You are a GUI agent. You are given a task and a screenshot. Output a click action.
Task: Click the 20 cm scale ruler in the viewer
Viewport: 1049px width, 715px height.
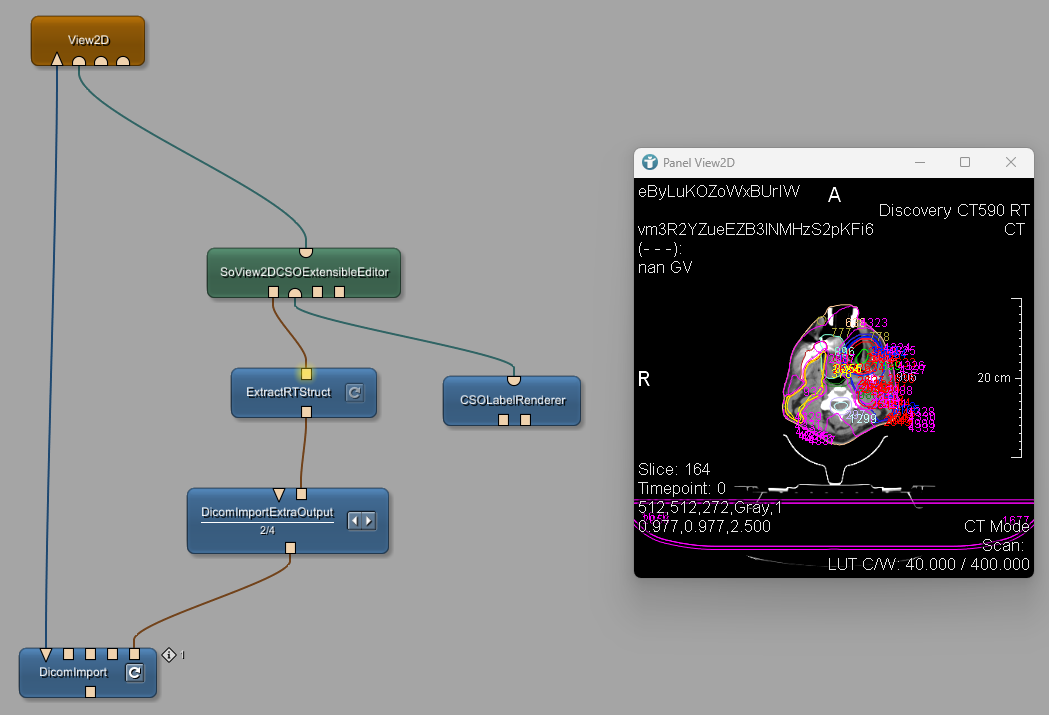pos(1017,377)
